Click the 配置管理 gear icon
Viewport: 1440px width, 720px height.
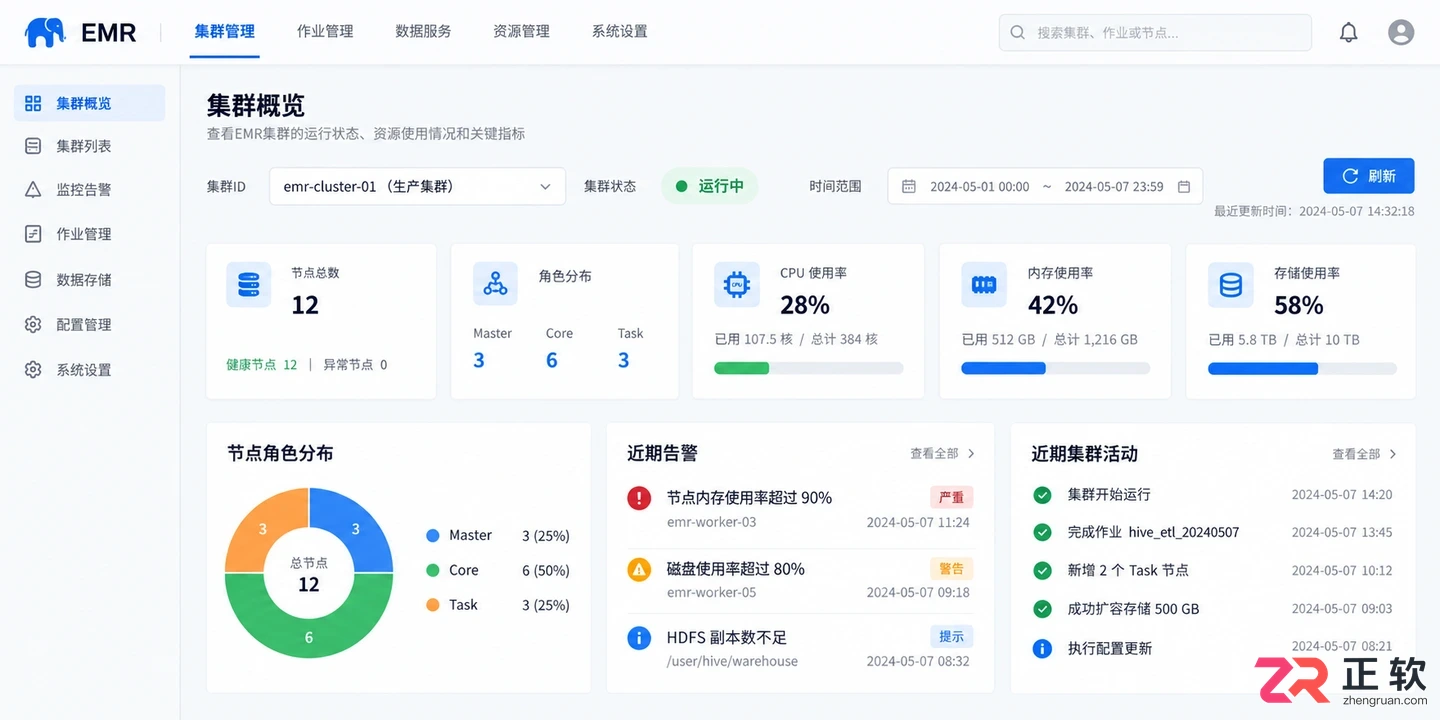(33, 325)
